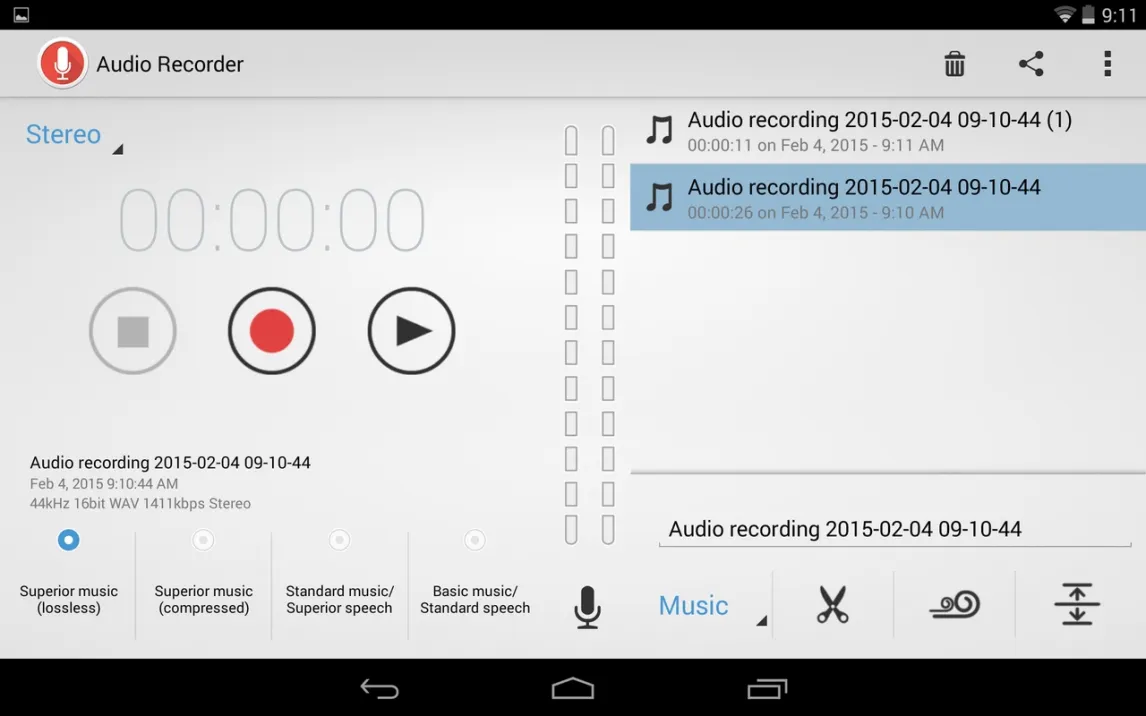Tap the Android home navigation button

pyautogui.click(x=572, y=688)
